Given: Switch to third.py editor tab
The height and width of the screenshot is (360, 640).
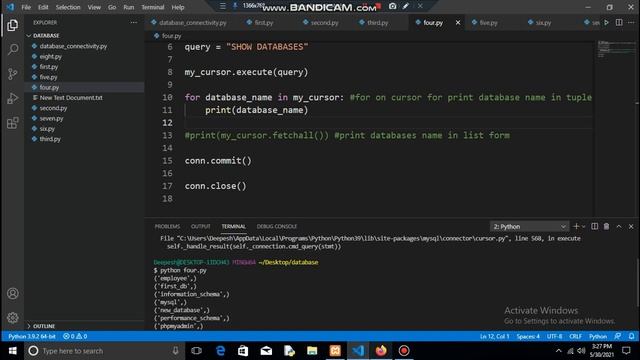Looking at the screenshot, I should coord(378,22).
